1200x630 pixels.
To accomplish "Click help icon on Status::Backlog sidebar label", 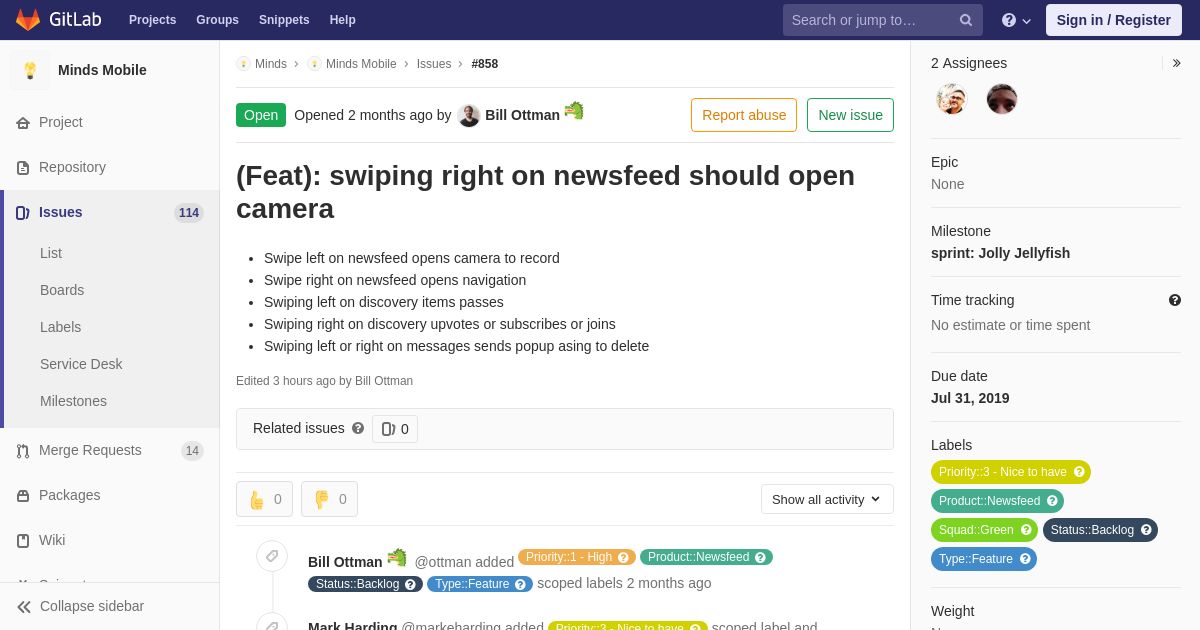I will pyautogui.click(x=1146, y=530).
